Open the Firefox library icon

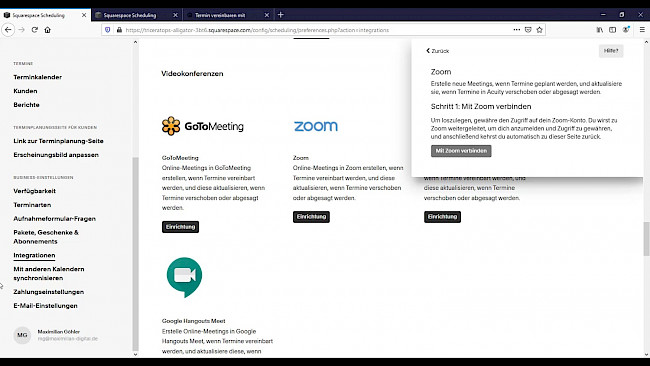pos(600,30)
